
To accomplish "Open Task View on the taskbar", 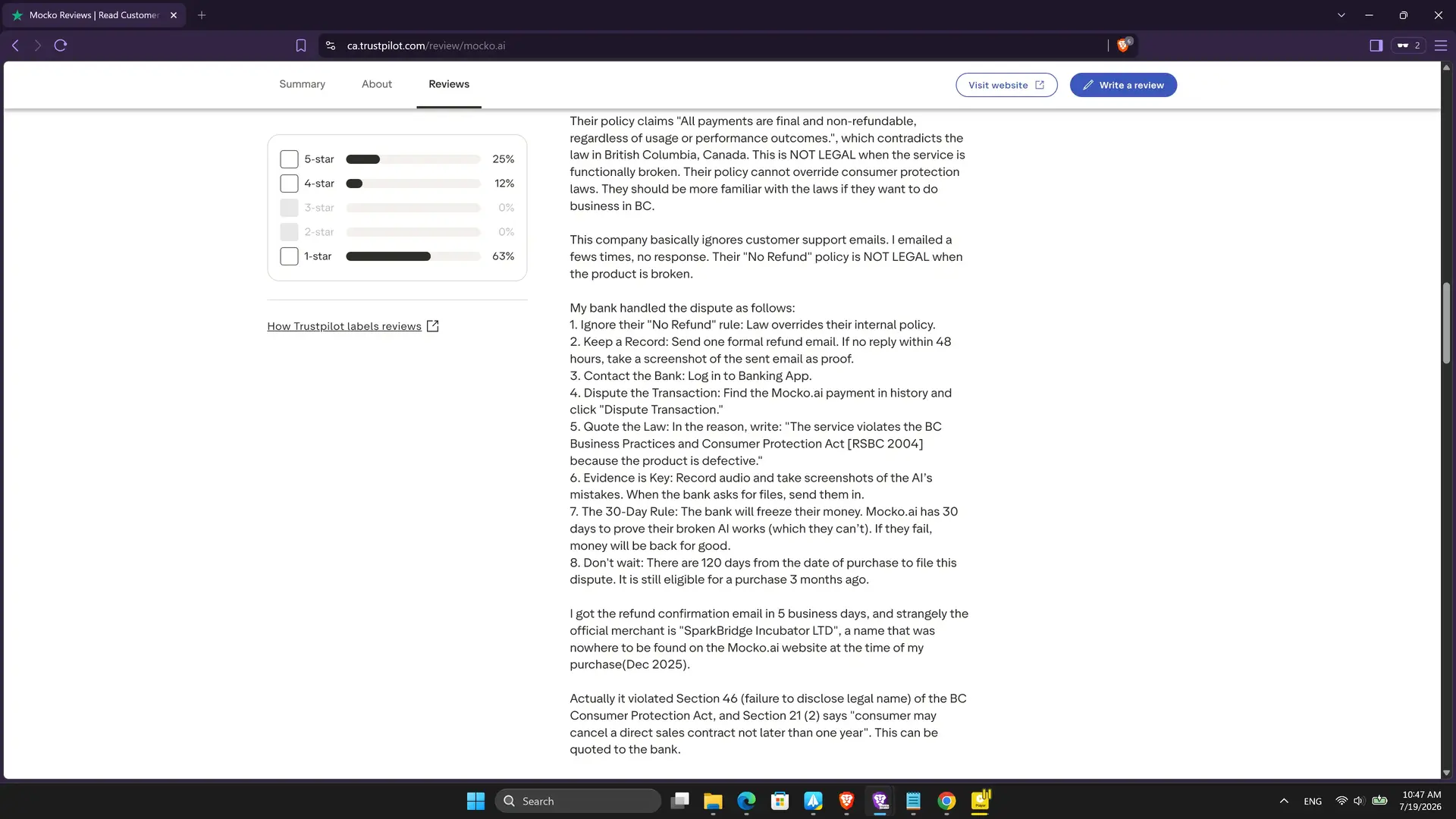I will (x=680, y=801).
